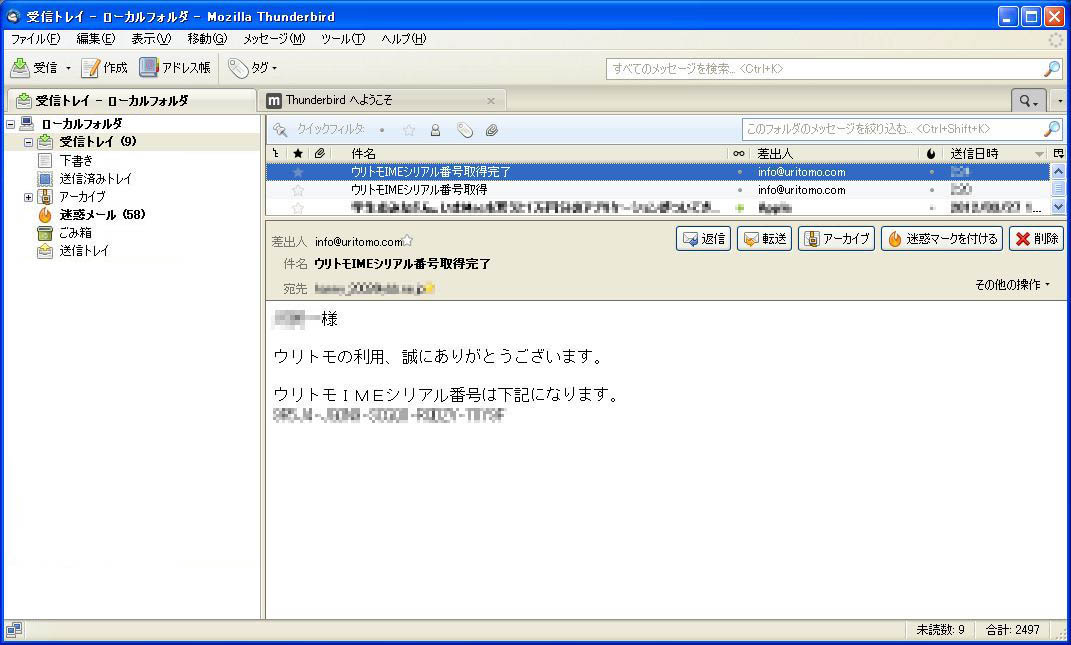Screen dimensions: 1071x645
Task: Expand the アーカイブ folder tree
Action: coord(28,197)
